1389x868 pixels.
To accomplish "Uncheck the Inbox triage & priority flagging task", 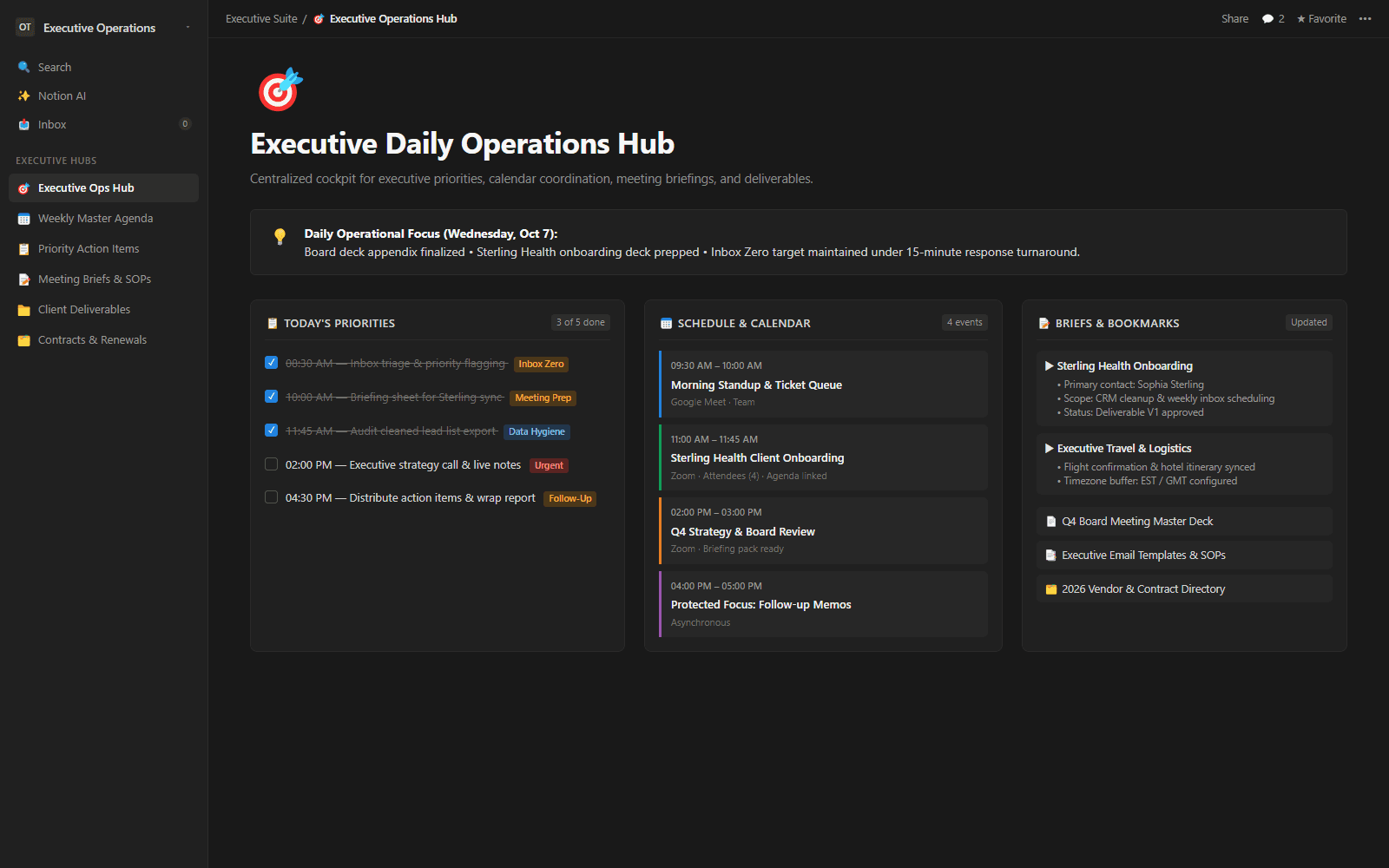I will tap(271, 363).
